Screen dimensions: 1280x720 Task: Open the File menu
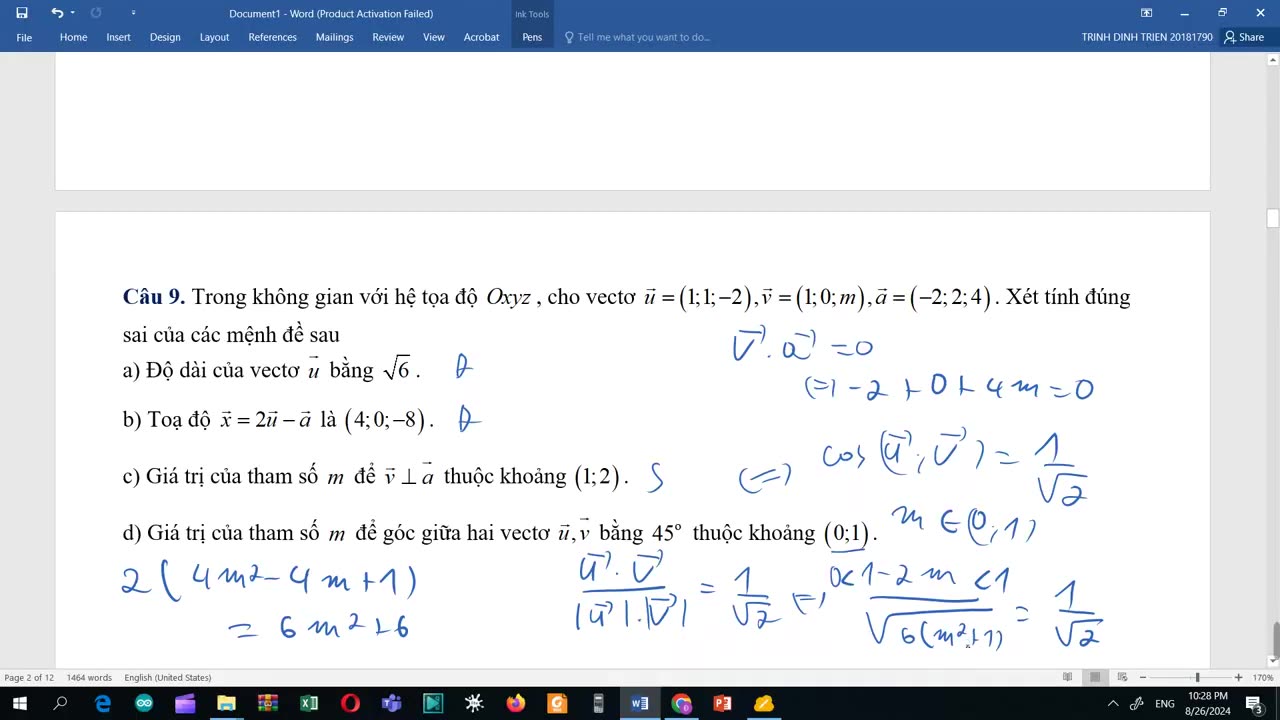tap(24, 37)
